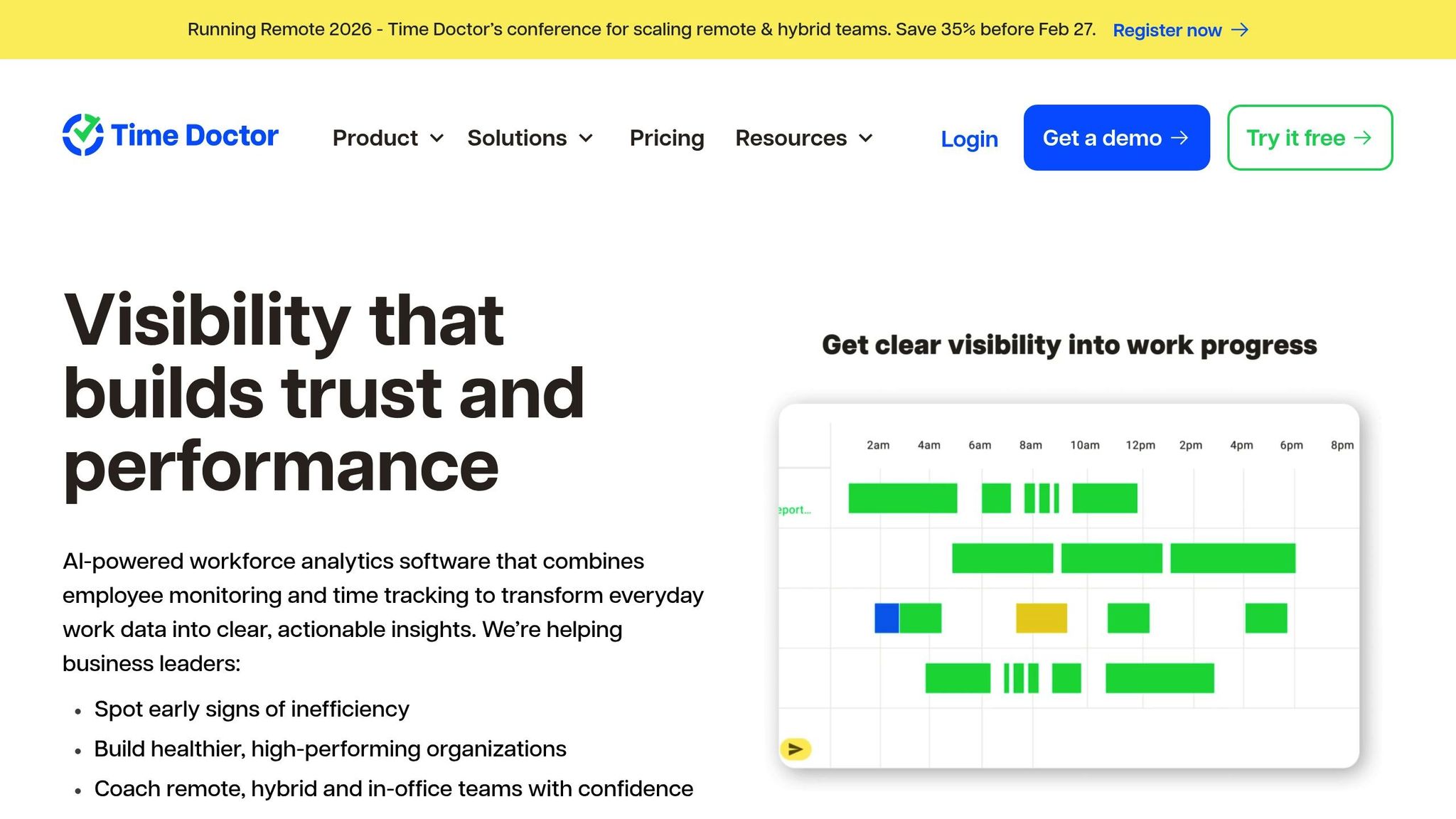Image resolution: width=1456 pixels, height=819 pixels.
Task: Expand the Product dropdown chevron
Action: [437, 139]
